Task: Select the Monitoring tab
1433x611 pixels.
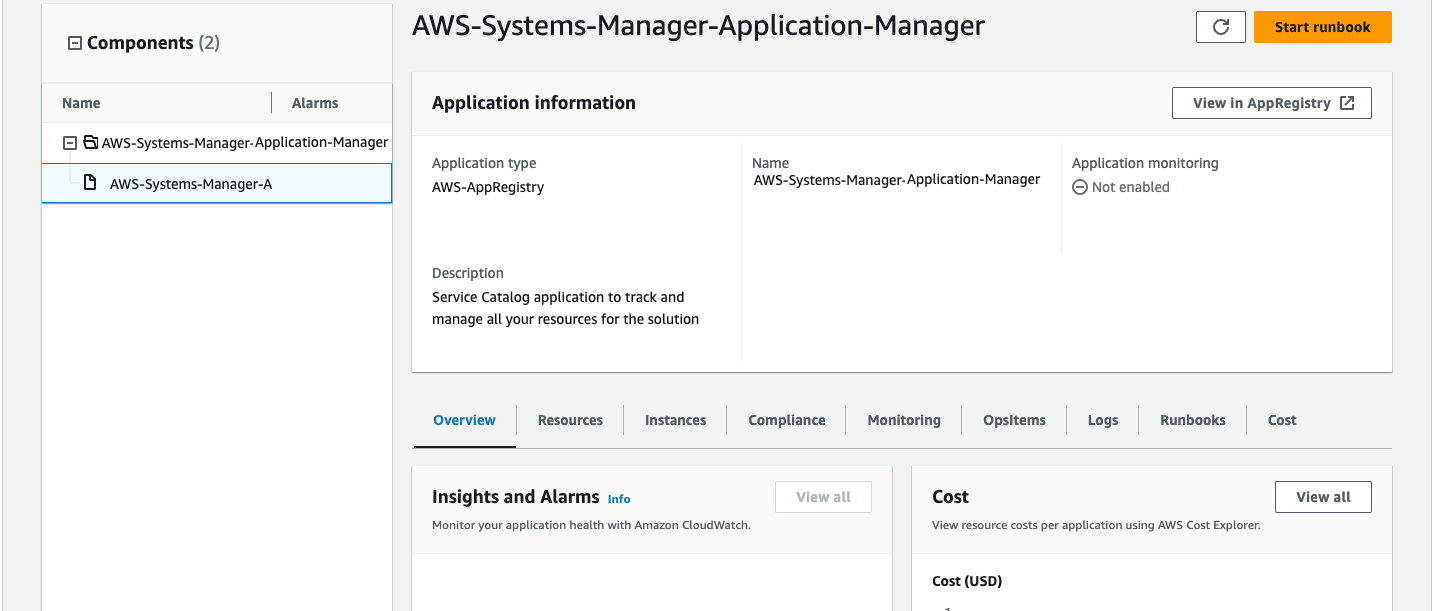Action: [x=903, y=420]
